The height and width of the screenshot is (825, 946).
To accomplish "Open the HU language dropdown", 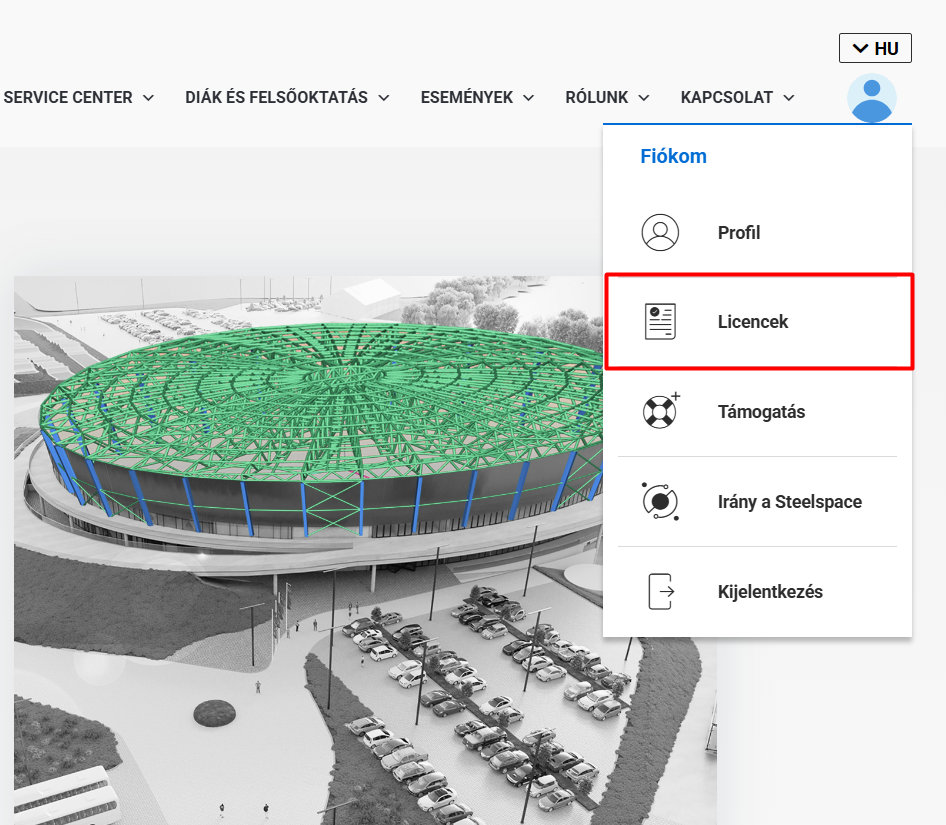I will point(875,48).
